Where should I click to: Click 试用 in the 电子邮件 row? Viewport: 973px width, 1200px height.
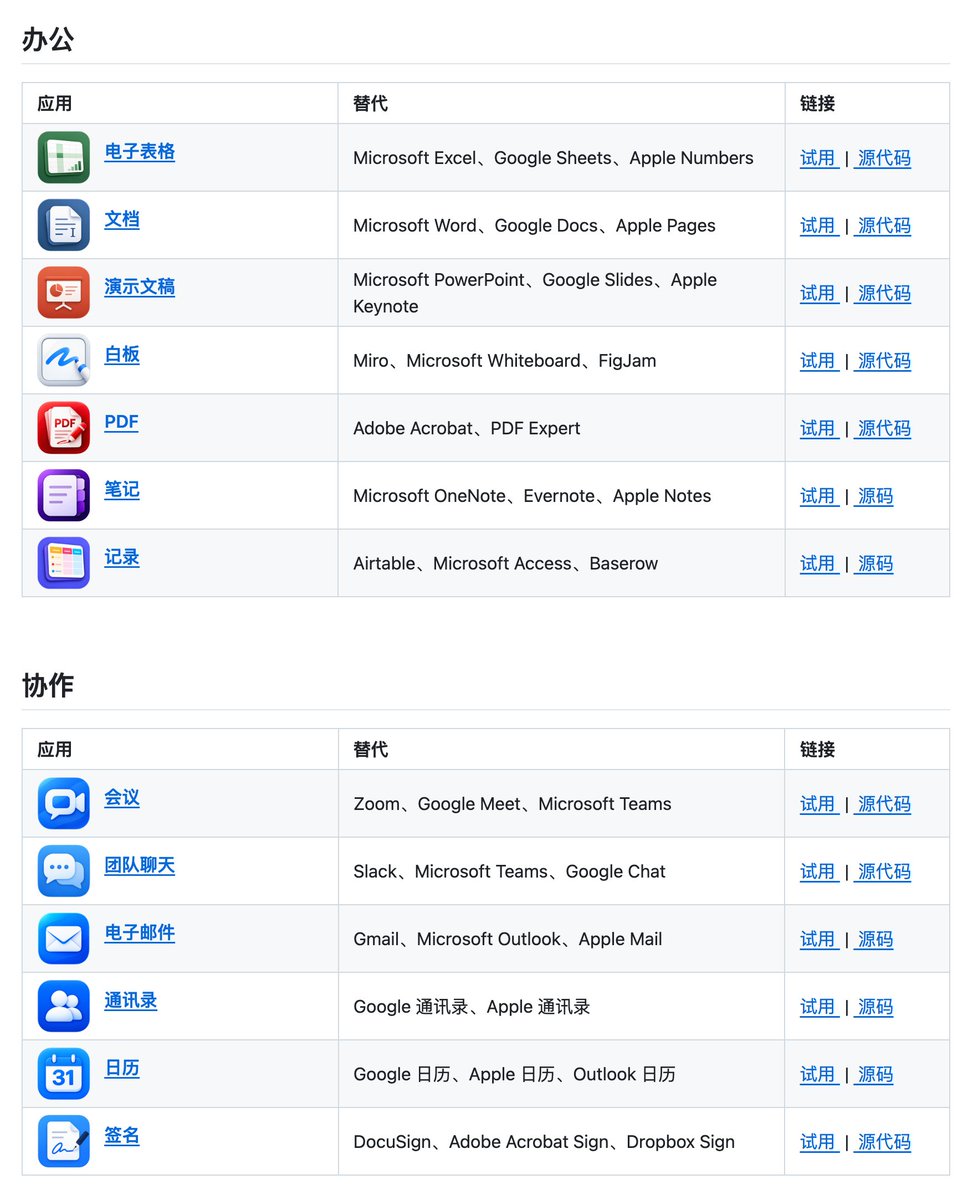[818, 939]
